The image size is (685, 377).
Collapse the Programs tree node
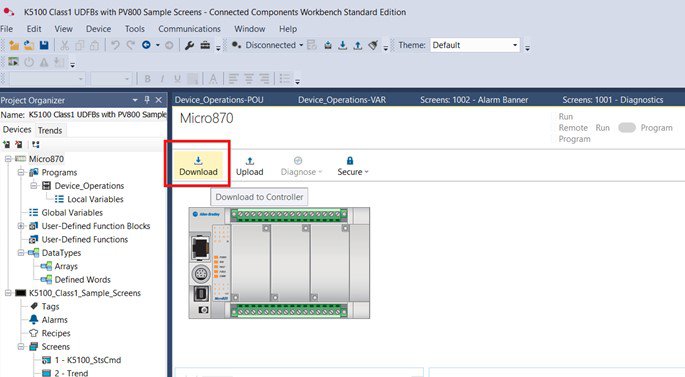click(21, 172)
